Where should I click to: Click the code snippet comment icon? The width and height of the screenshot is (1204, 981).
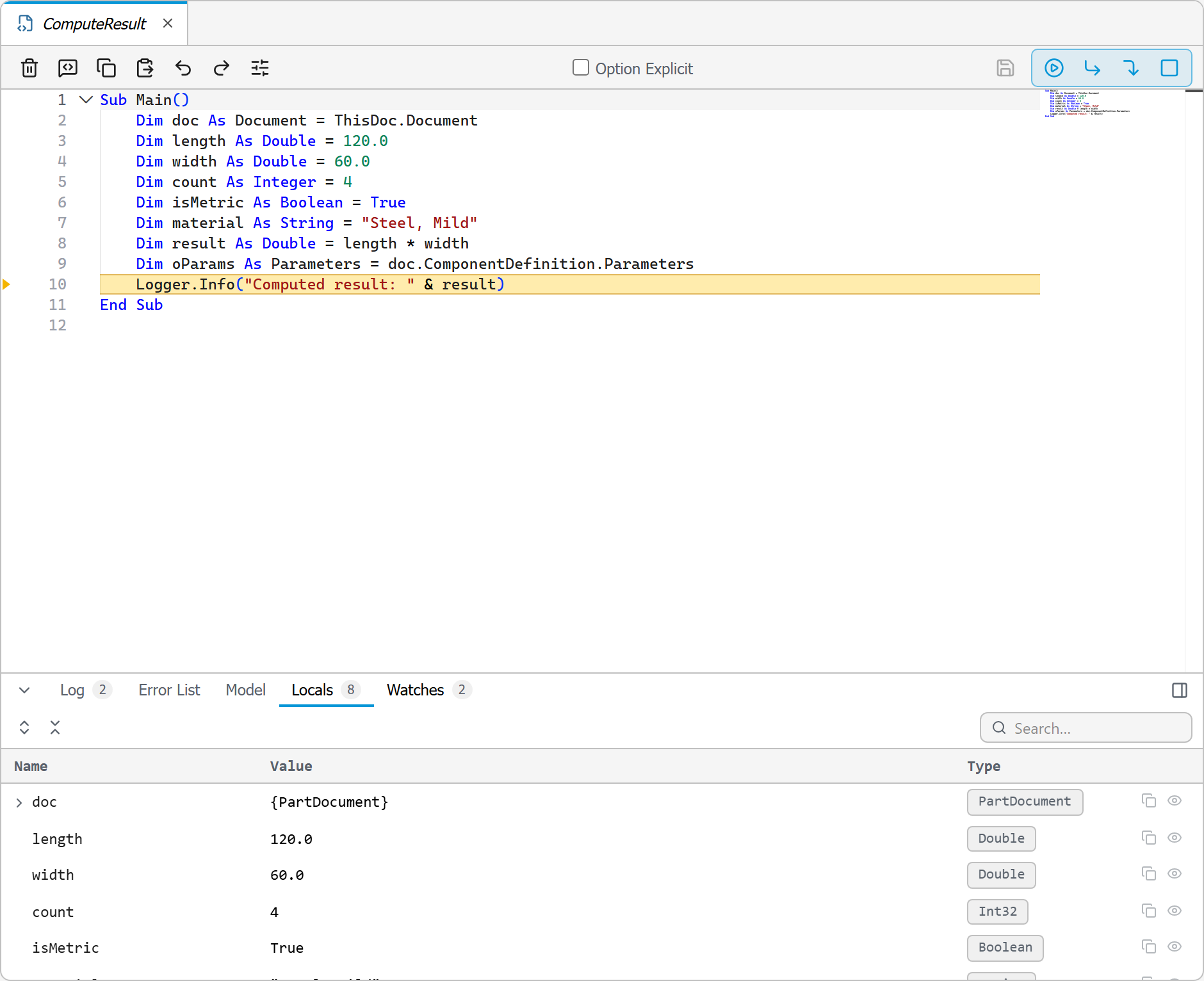[68, 68]
